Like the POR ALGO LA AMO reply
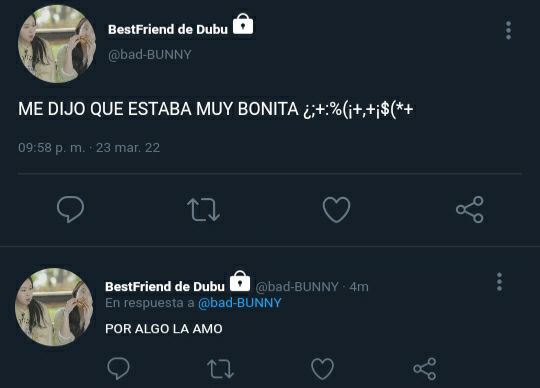 coord(322,369)
